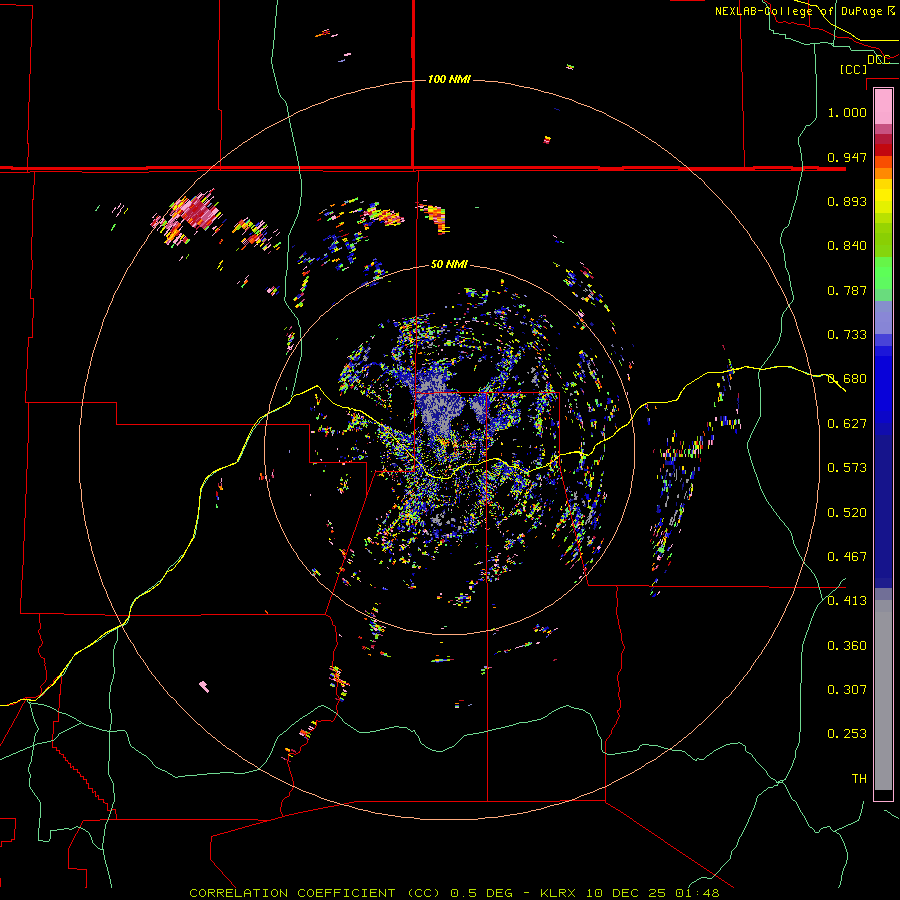Click the 100 NMI range ring label
The height and width of the screenshot is (900, 900).
[449, 79]
